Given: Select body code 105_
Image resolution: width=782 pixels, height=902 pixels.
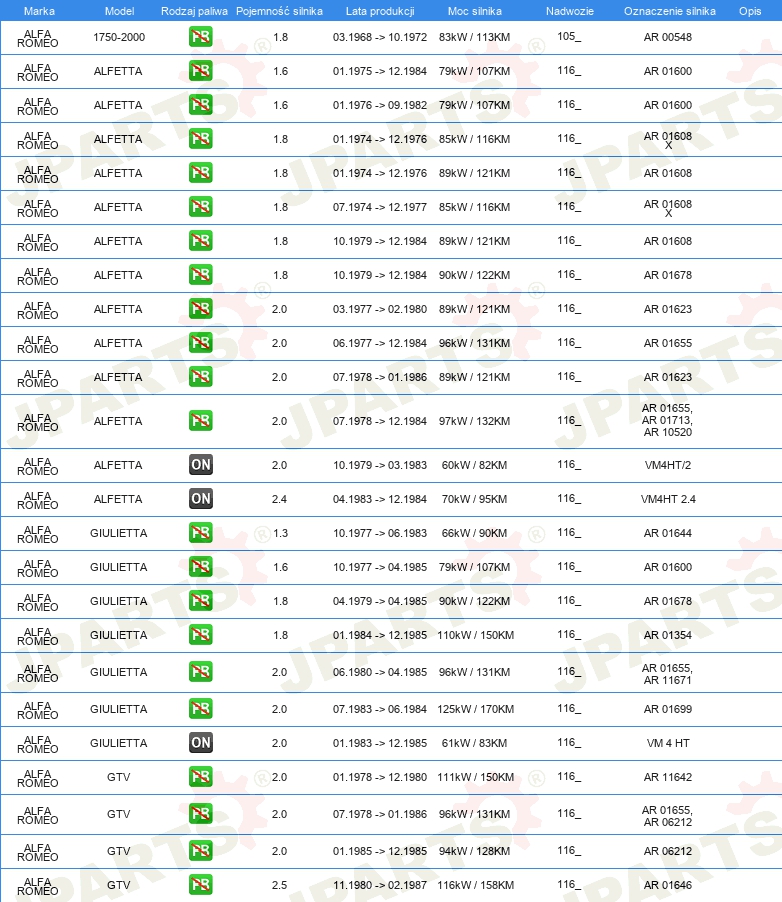Looking at the screenshot, I should (569, 36).
